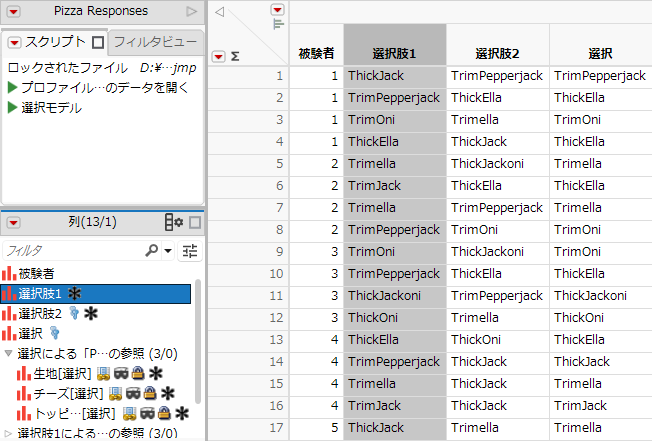Select the 被験者 column in the list
The image size is (652, 441).
point(37,273)
